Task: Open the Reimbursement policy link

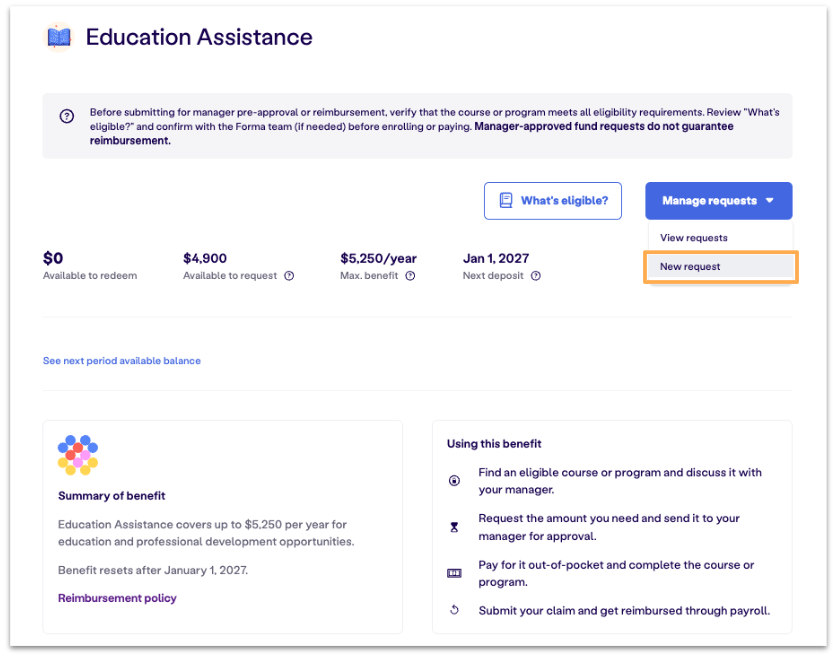Action: click(x=117, y=598)
